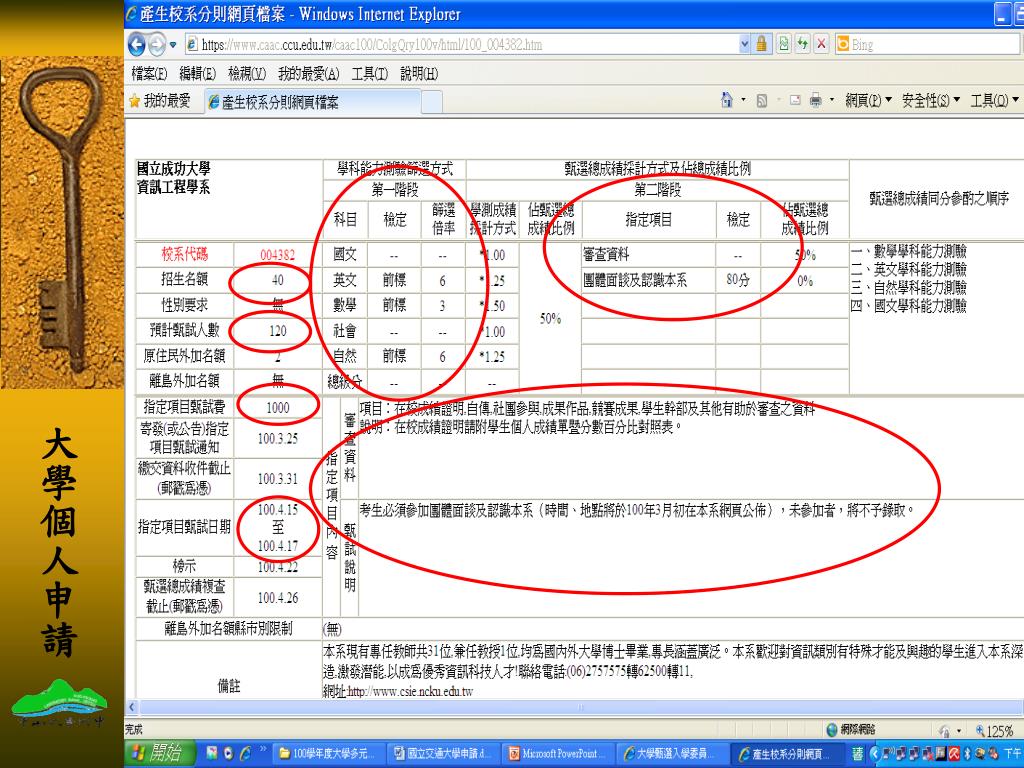Click the read mail icon in command bar
1024x768 pixels.
point(795,101)
